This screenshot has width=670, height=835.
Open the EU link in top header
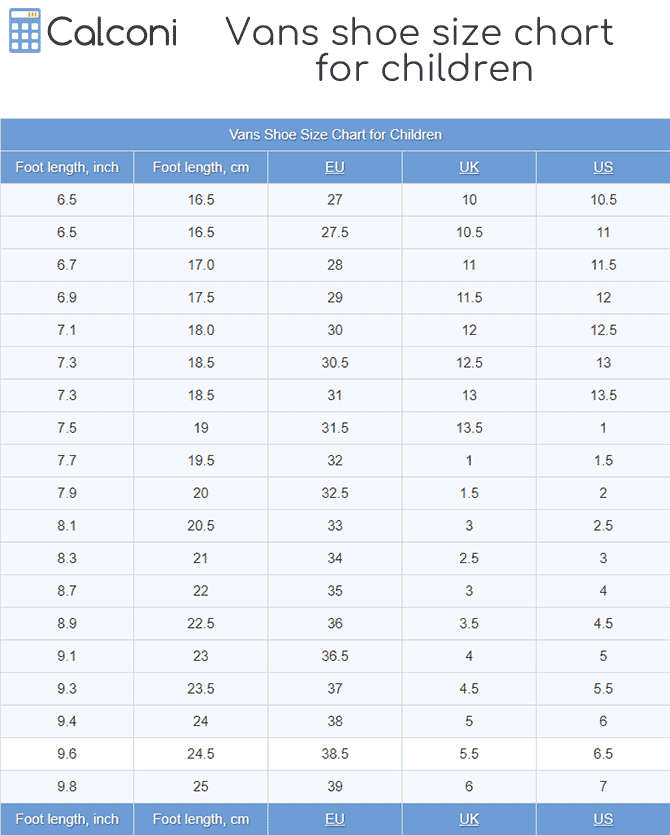point(335,167)
